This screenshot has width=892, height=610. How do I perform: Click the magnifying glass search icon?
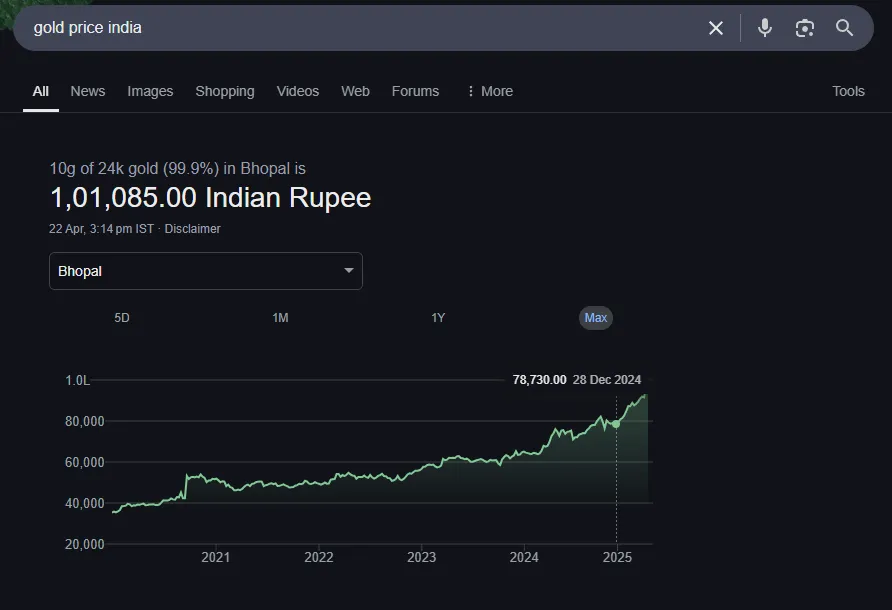844,28
